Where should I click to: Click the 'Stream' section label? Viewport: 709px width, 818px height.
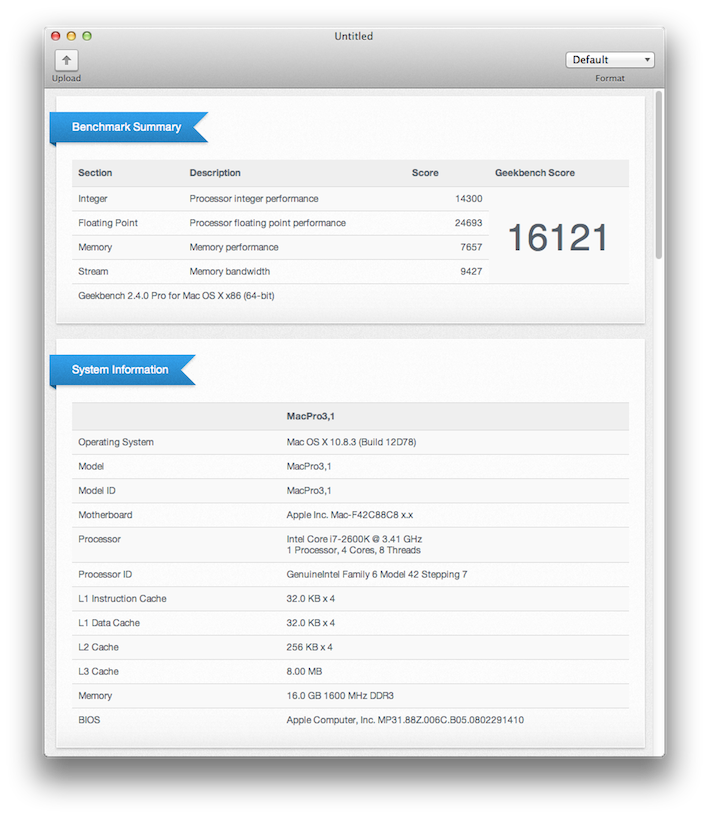click(x=93, y=271)
